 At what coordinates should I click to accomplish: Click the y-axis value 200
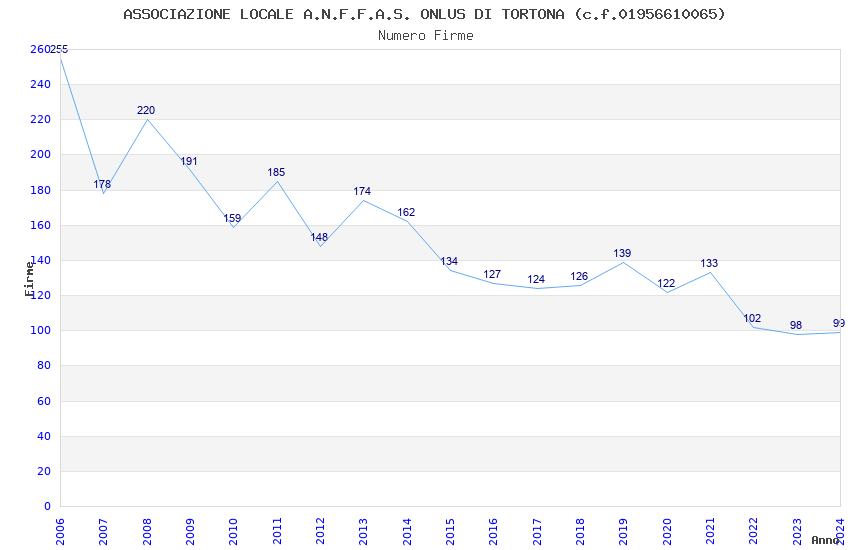40,154
